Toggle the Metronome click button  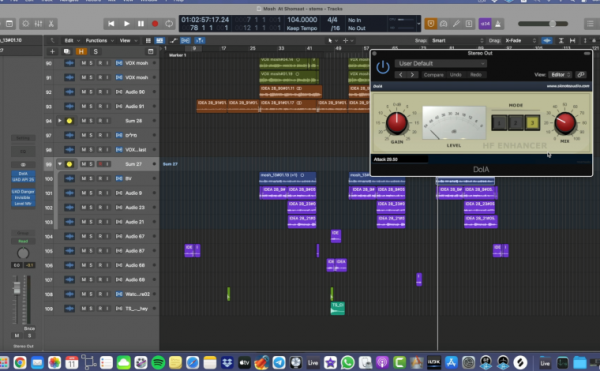(x=498, y=24)
